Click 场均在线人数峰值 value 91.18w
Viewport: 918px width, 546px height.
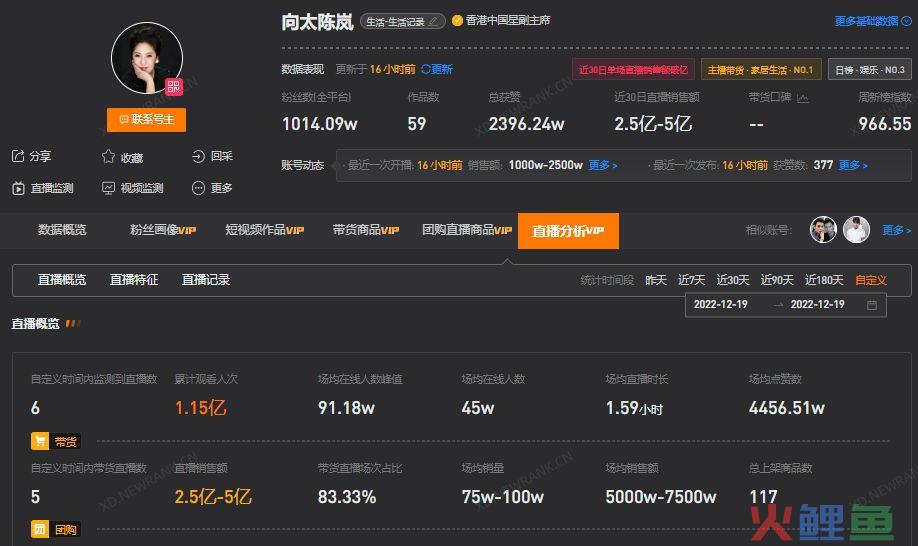[x=347, y=408]
